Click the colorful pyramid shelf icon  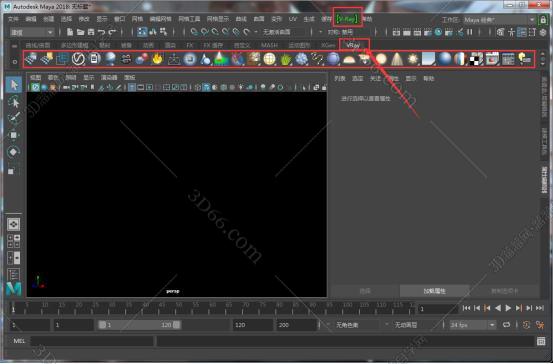pyautogui.click(x=221, y=59)
